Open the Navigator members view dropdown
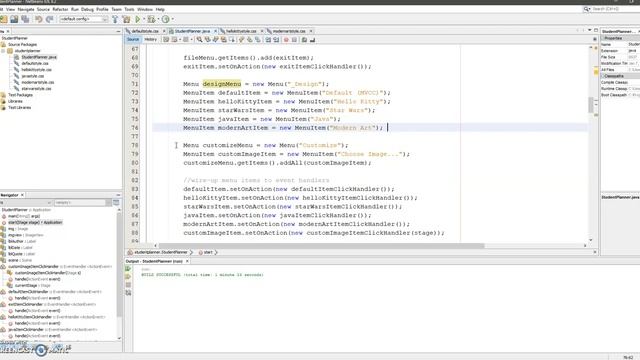 tap(25, 202)
